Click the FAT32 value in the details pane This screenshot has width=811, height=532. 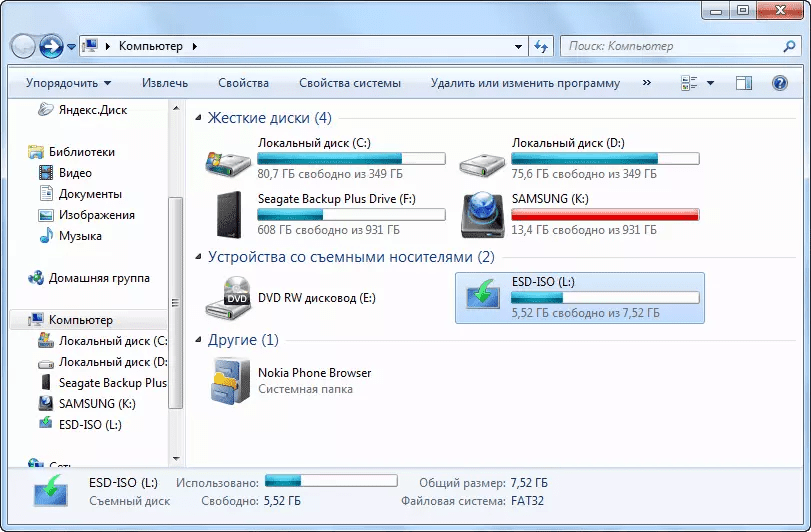point(528,500)
